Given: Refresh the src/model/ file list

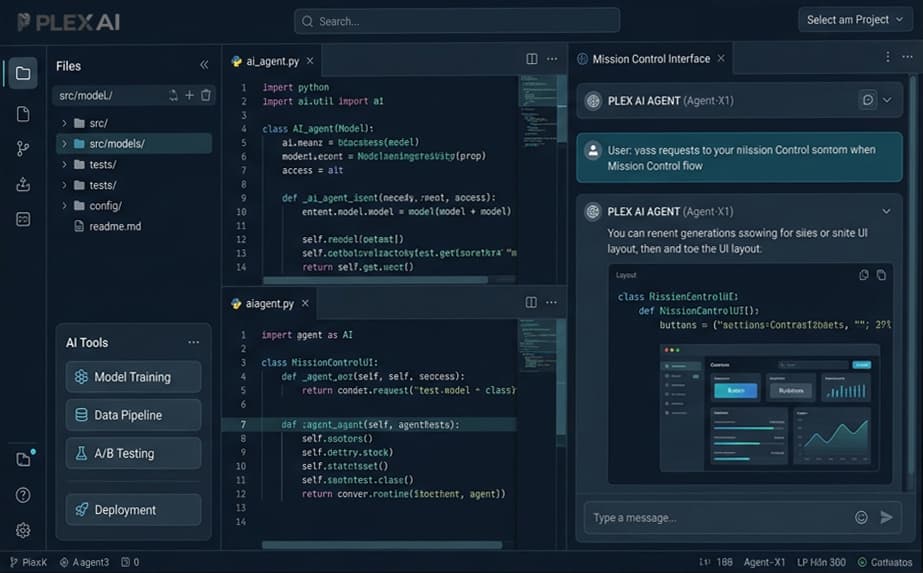Looking at the screenshot, I should tap(173, 95).
